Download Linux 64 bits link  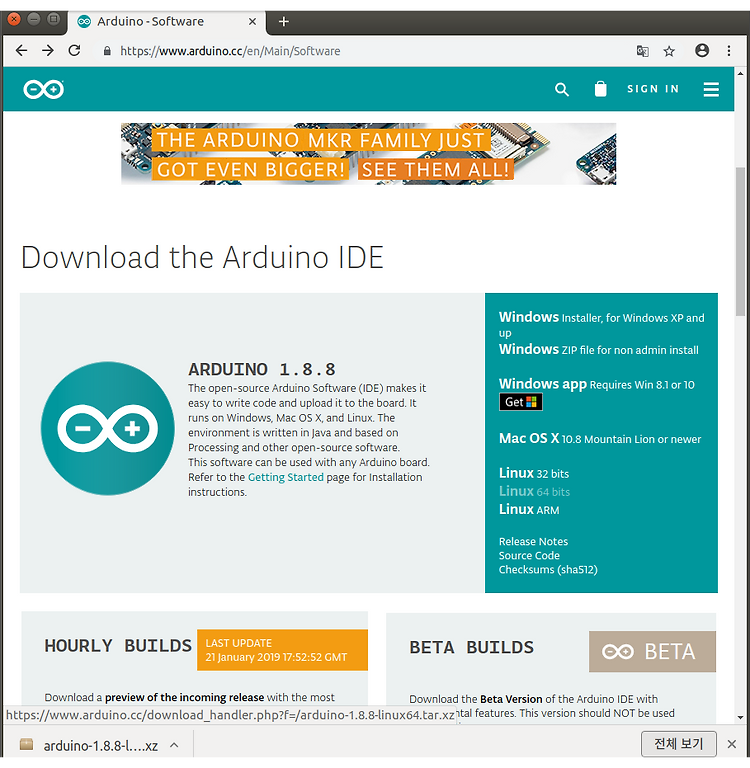pos(534,491)
